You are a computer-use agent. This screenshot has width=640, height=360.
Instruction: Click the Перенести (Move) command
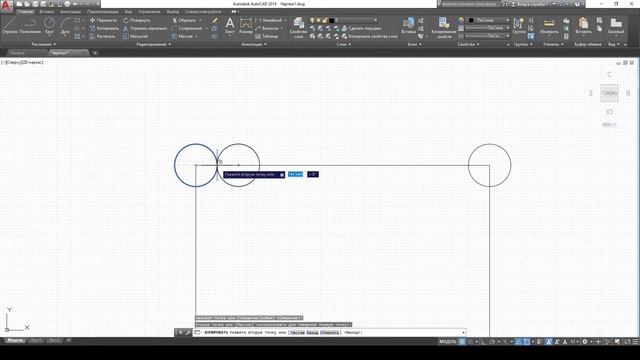pos(103,20)
